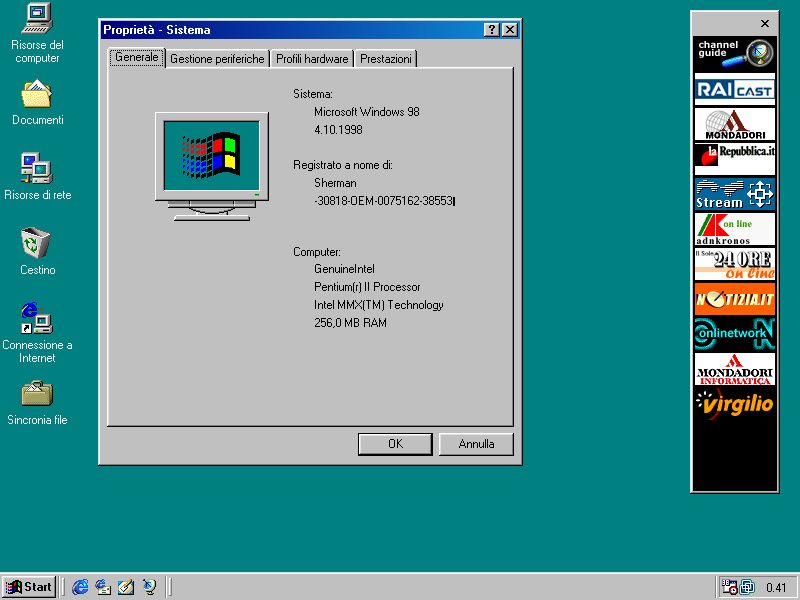This screenshot has height=600, width=800.
Task: Open the Documenti desktop folder
Action: (x=37, y=95)
